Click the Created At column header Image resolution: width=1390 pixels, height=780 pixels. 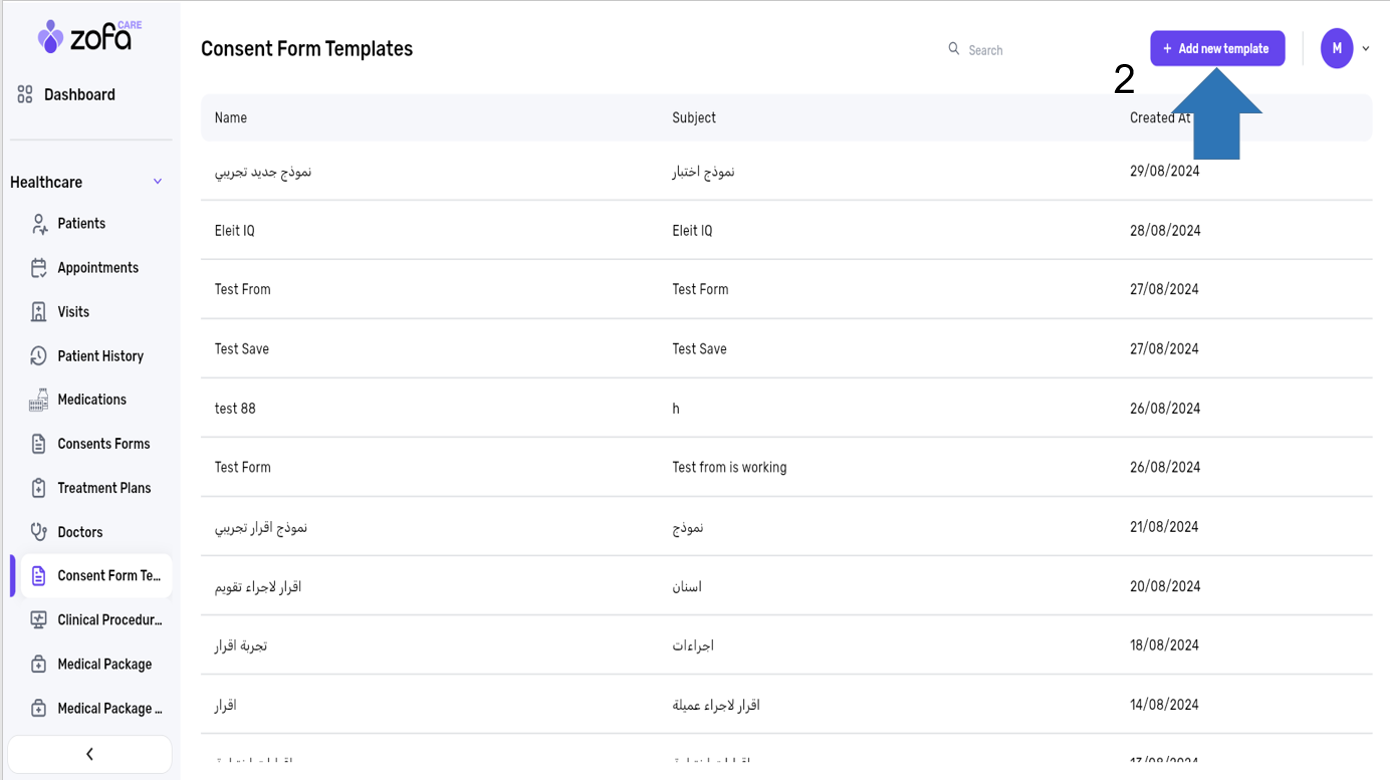(x=1160, y=118)
